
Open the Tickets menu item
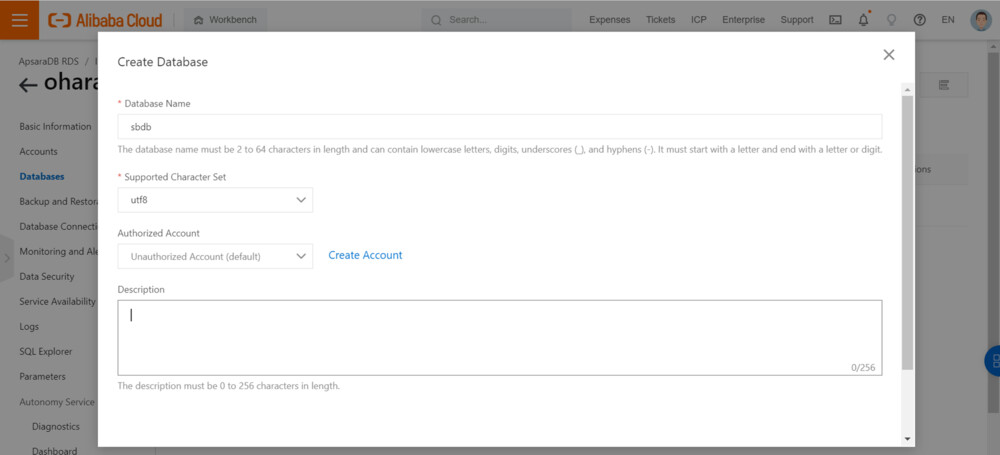coord(660,20)
